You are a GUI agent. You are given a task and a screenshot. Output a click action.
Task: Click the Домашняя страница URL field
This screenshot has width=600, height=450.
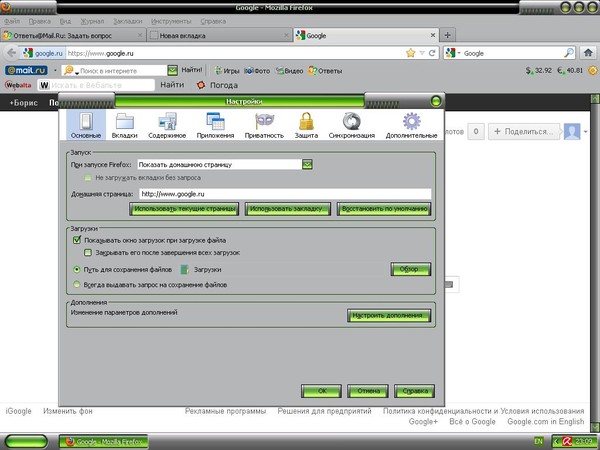pos(285,194)
